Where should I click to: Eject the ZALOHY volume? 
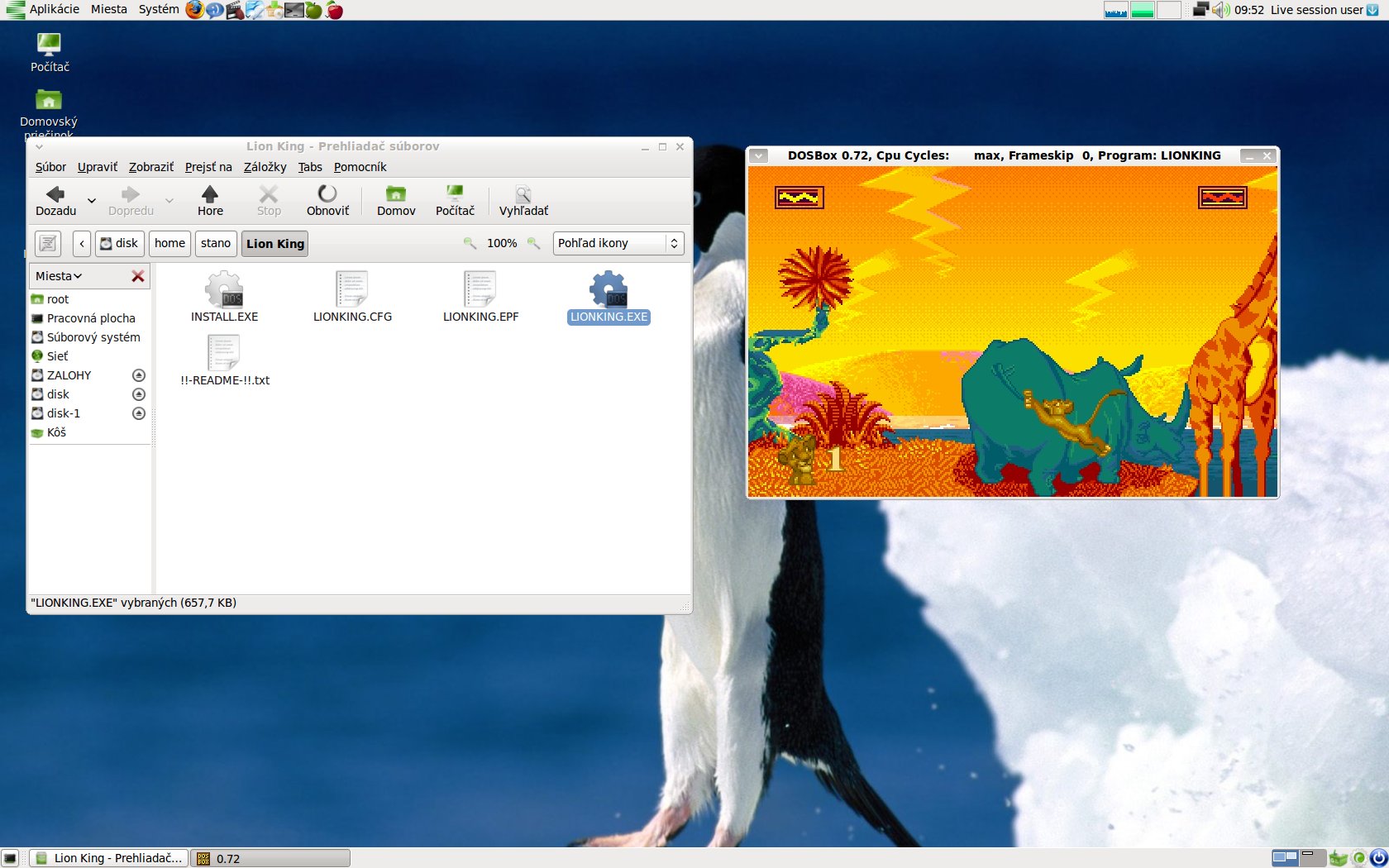coord(139,375)
